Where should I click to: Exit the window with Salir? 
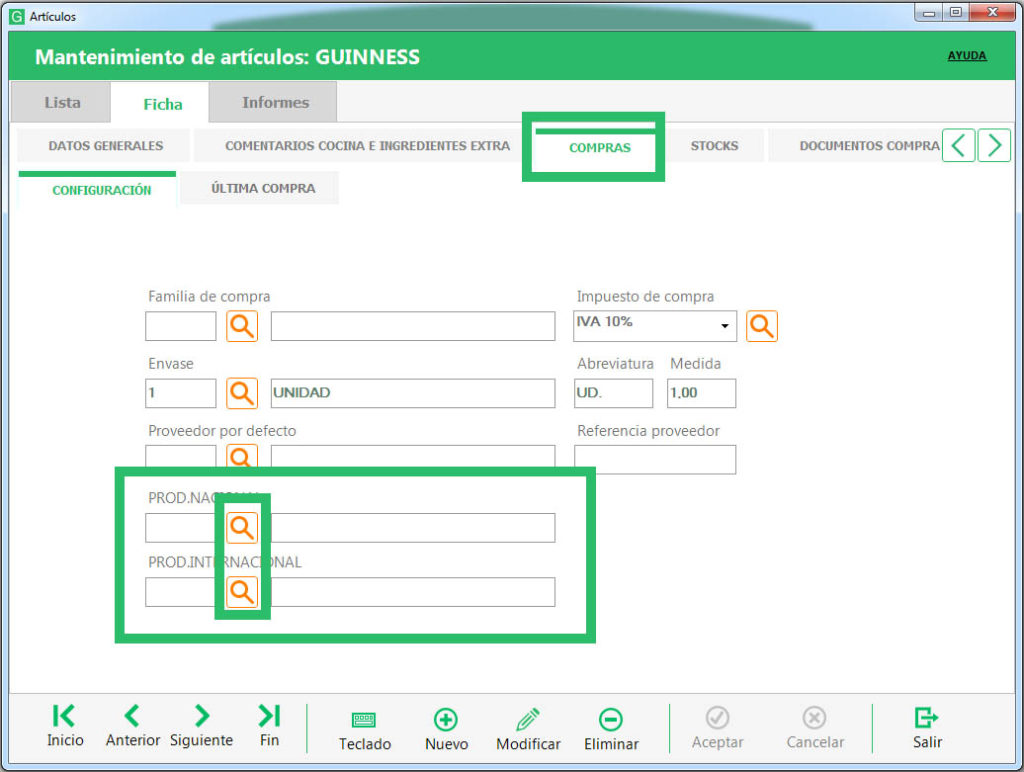pyautogui.click(x=927, y=728)
